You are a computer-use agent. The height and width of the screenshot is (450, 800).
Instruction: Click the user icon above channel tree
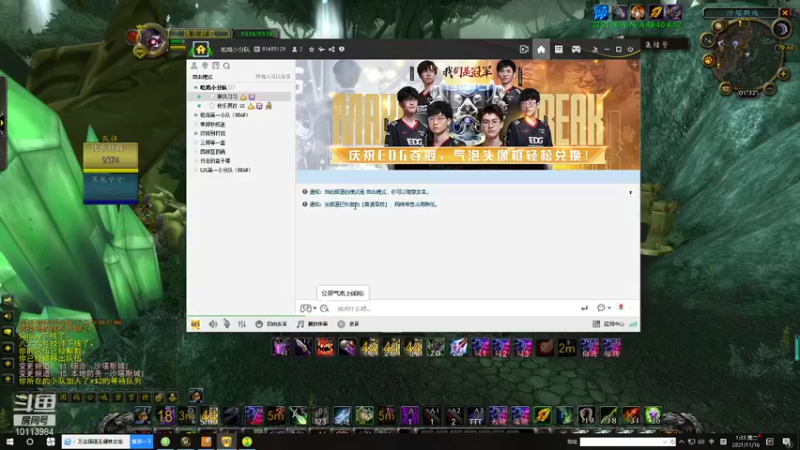(194, 66)
